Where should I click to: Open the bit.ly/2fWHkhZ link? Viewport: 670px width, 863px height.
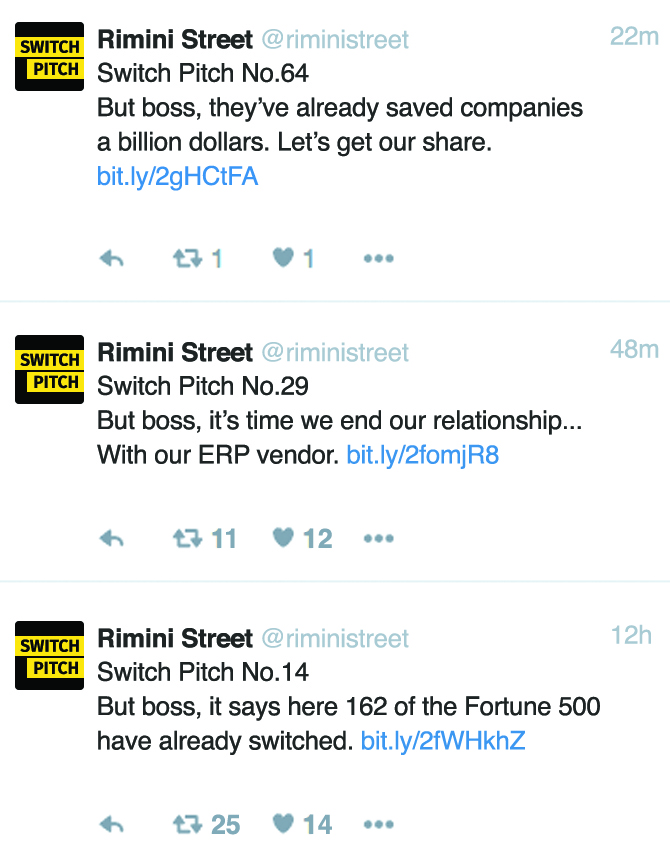point(443,741)
